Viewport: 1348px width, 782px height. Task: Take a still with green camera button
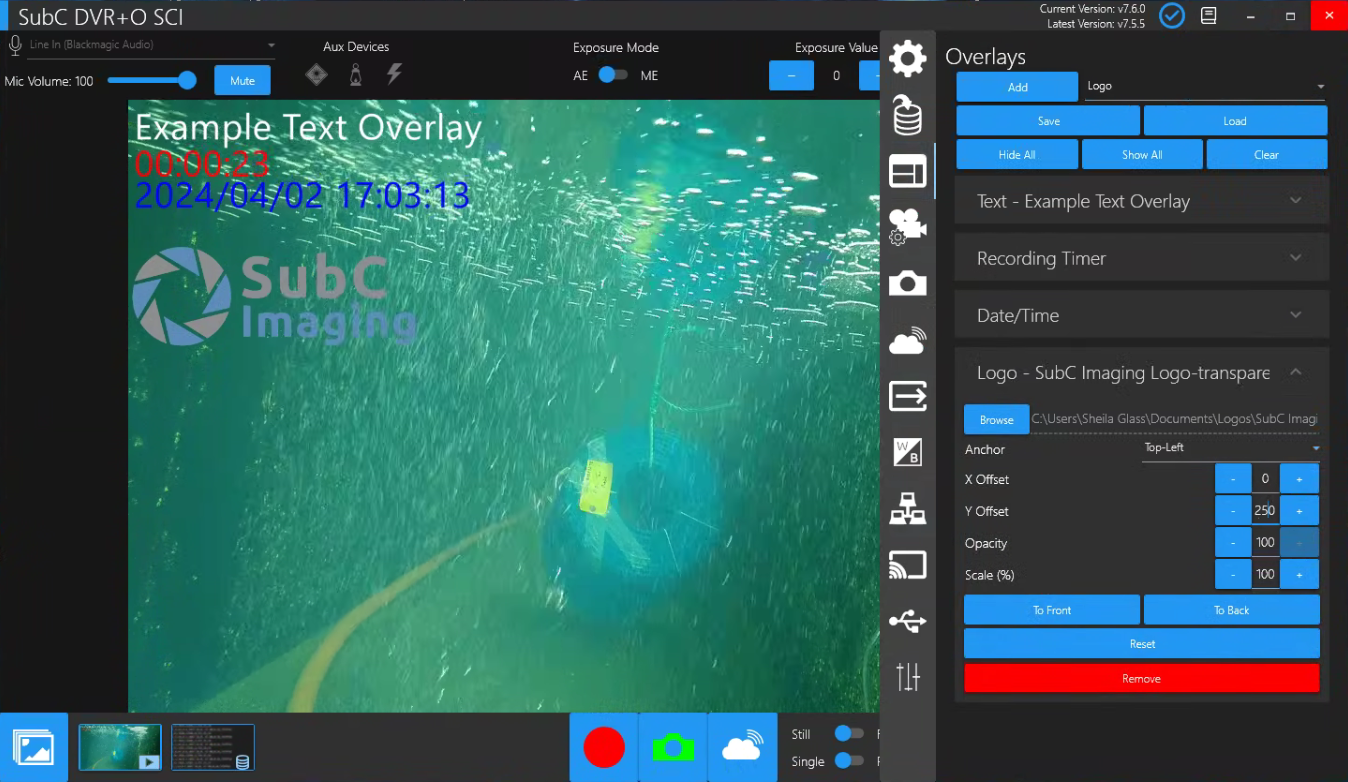[x=673, y=747]
